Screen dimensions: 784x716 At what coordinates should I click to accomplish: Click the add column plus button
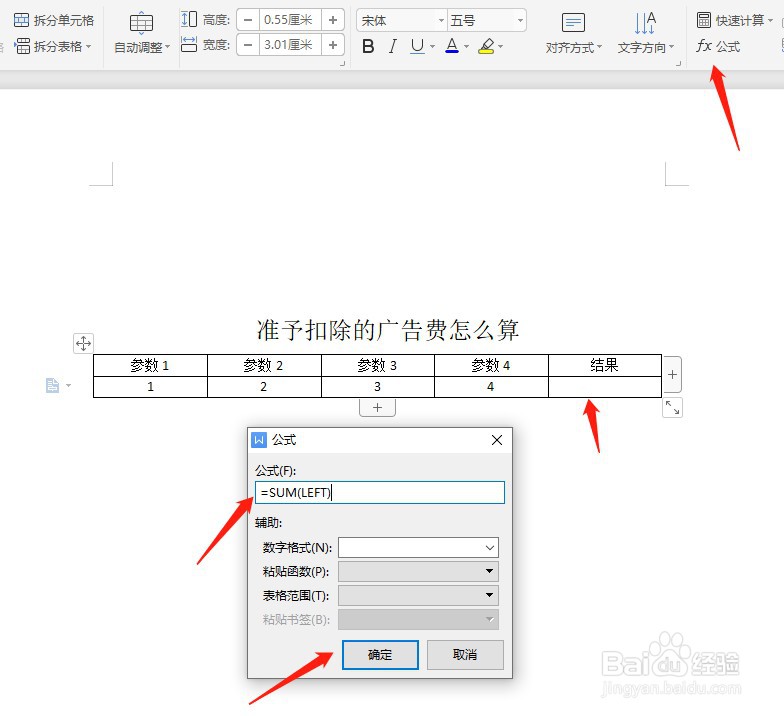[672, 374]
